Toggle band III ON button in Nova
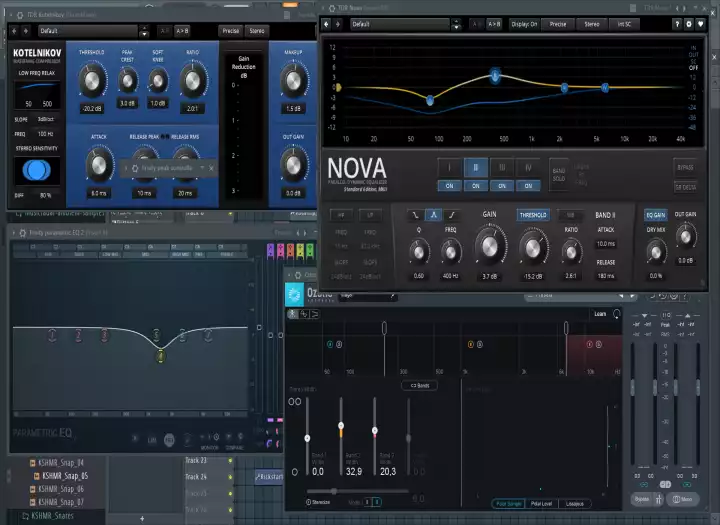 pos(502,186)
